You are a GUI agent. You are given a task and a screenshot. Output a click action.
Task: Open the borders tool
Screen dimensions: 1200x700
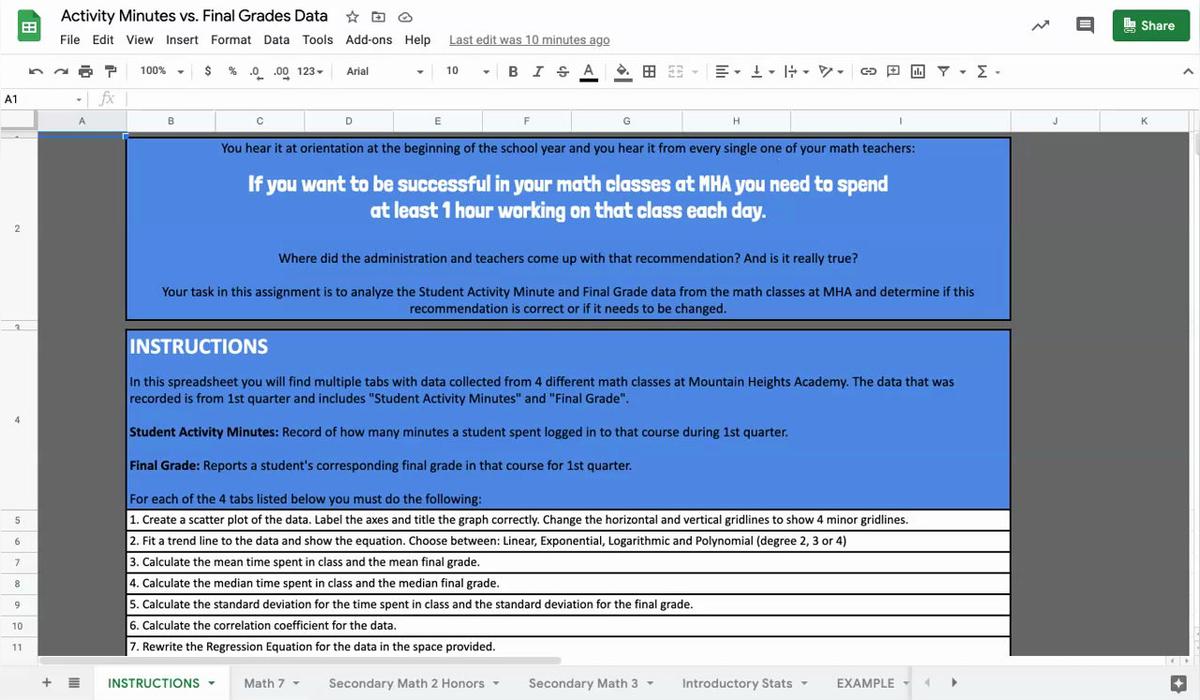point(649,71)
